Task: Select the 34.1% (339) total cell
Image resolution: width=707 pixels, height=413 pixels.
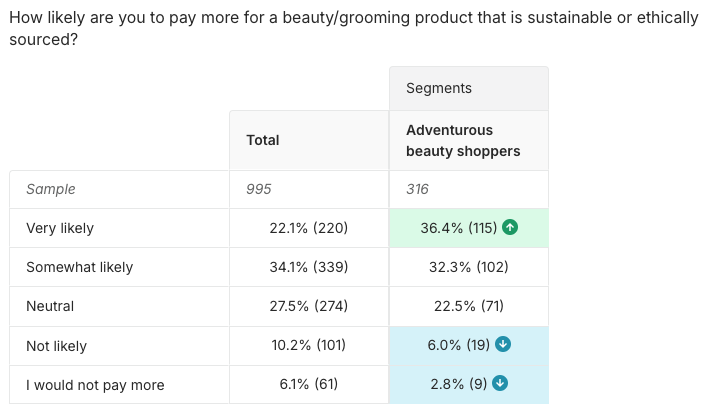Action: pyautogui.click(x=309, y=267)
